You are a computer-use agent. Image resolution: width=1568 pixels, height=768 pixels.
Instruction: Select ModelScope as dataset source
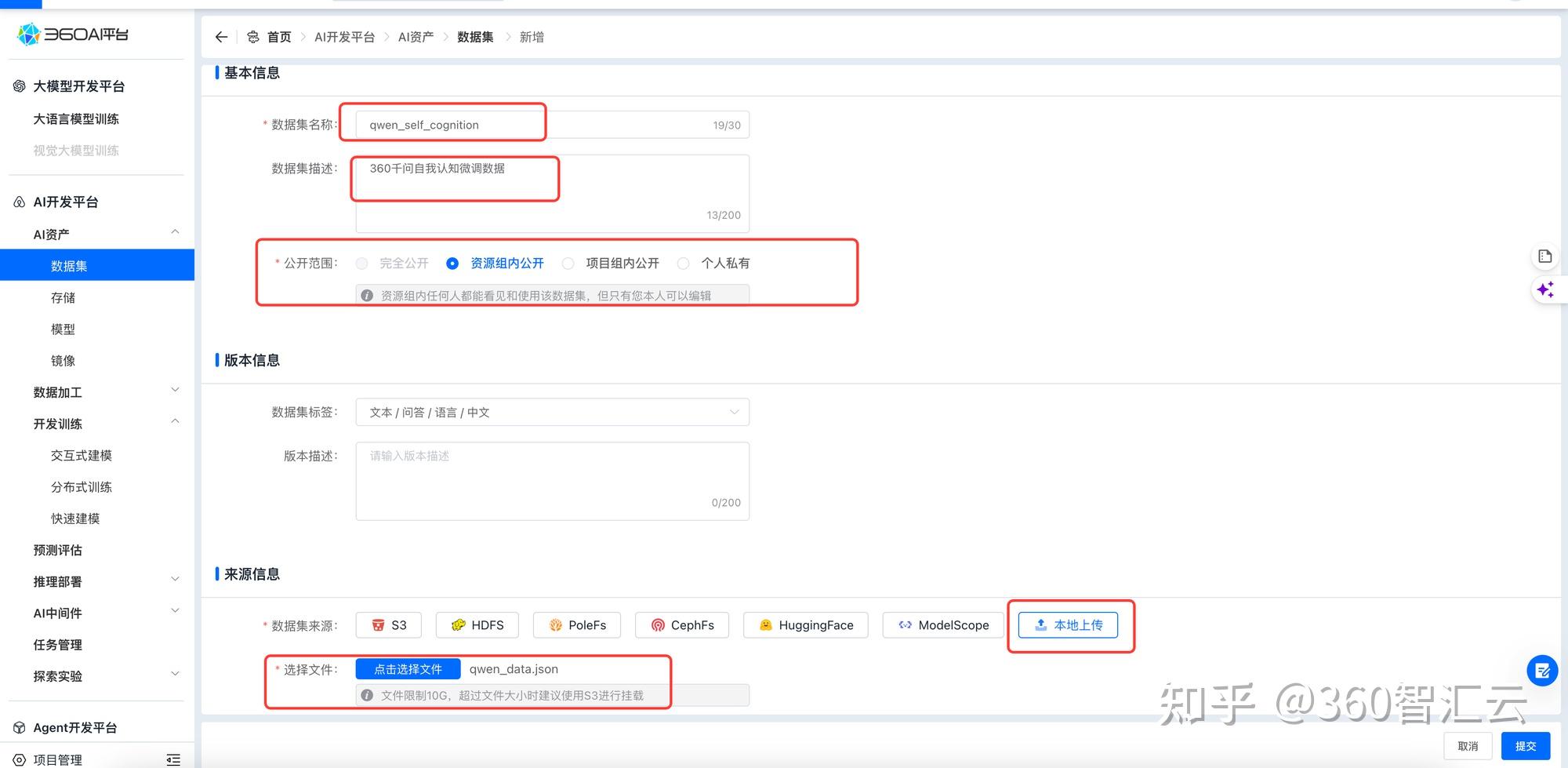(942, 624)
